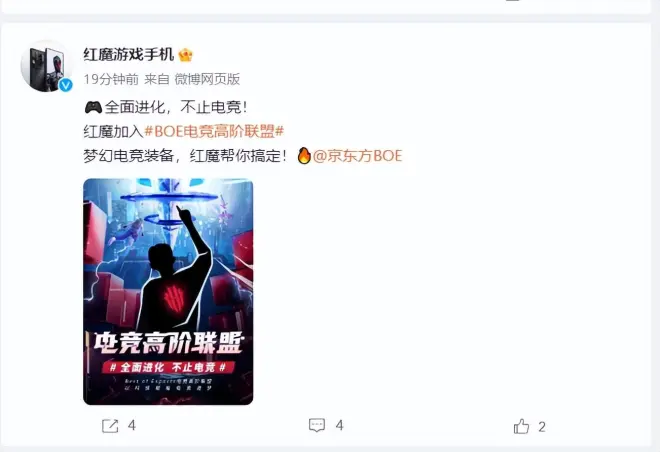Screen dimensions: 660x452
Task: Click the repost count 4
Action: pos(132,426)
